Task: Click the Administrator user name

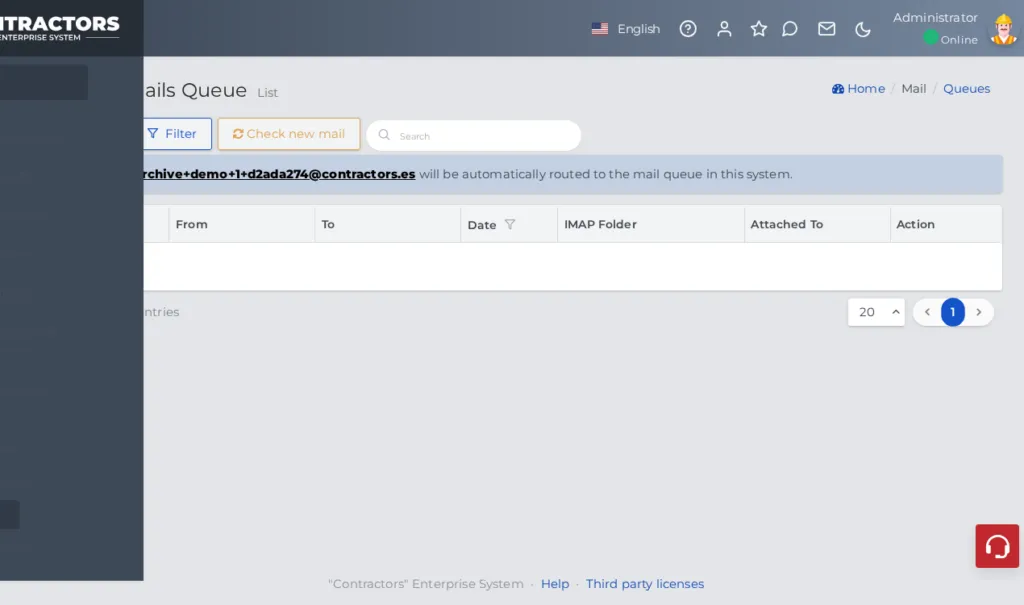Action: (x=935, y=18)
